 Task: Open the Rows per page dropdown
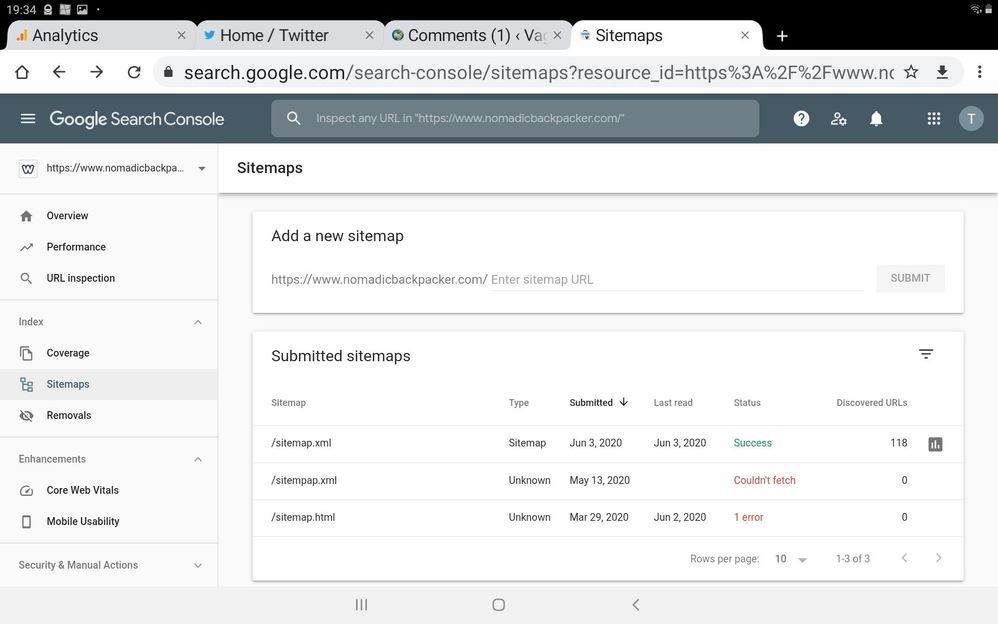pyautogui.click(x=790, y=559)
